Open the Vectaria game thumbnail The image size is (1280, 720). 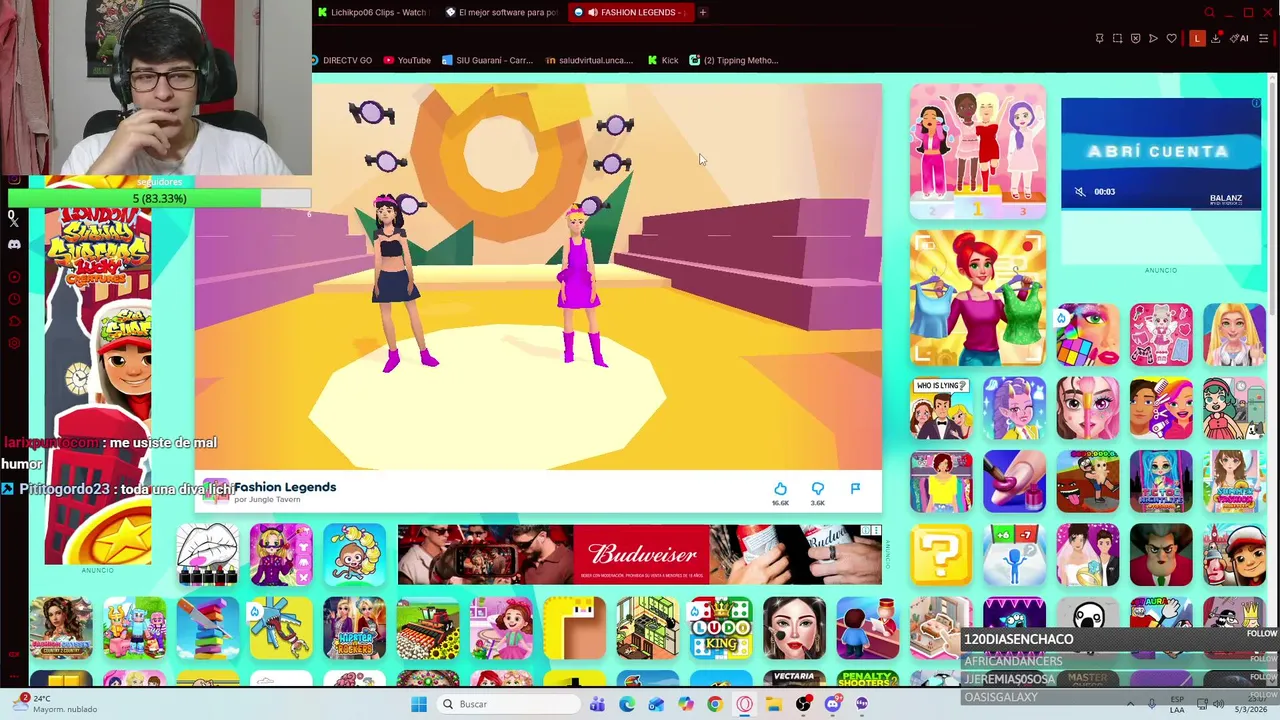coord(794,679)
